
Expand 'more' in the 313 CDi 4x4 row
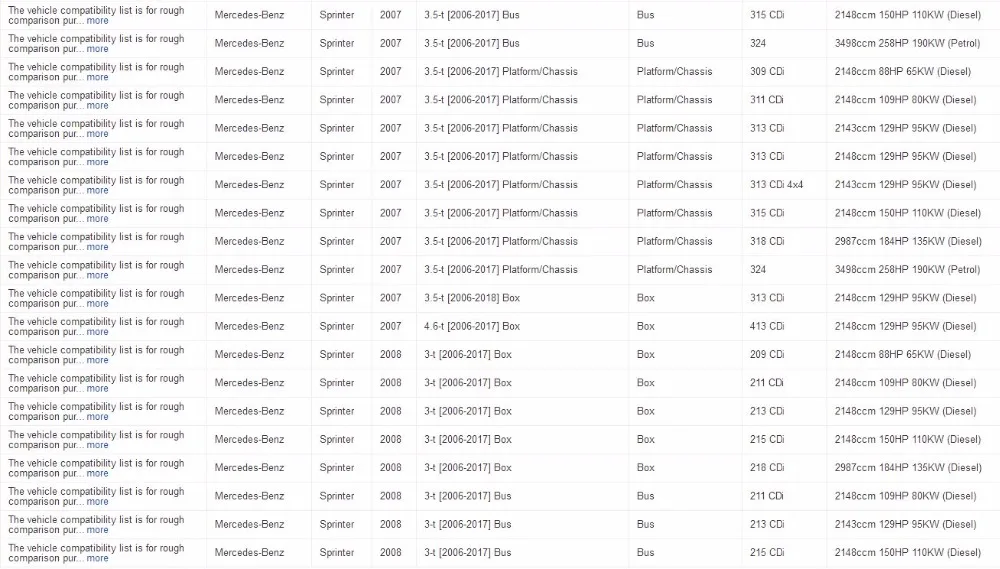tap(98, 190)
